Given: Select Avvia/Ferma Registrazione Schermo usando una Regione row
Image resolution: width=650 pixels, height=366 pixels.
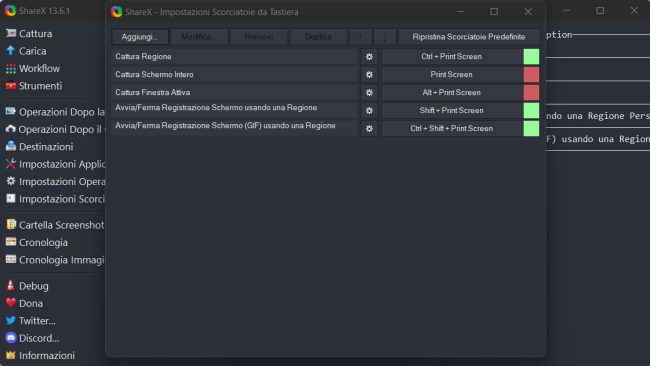Looking at the screenshot, I should click(x=235, y=111).
